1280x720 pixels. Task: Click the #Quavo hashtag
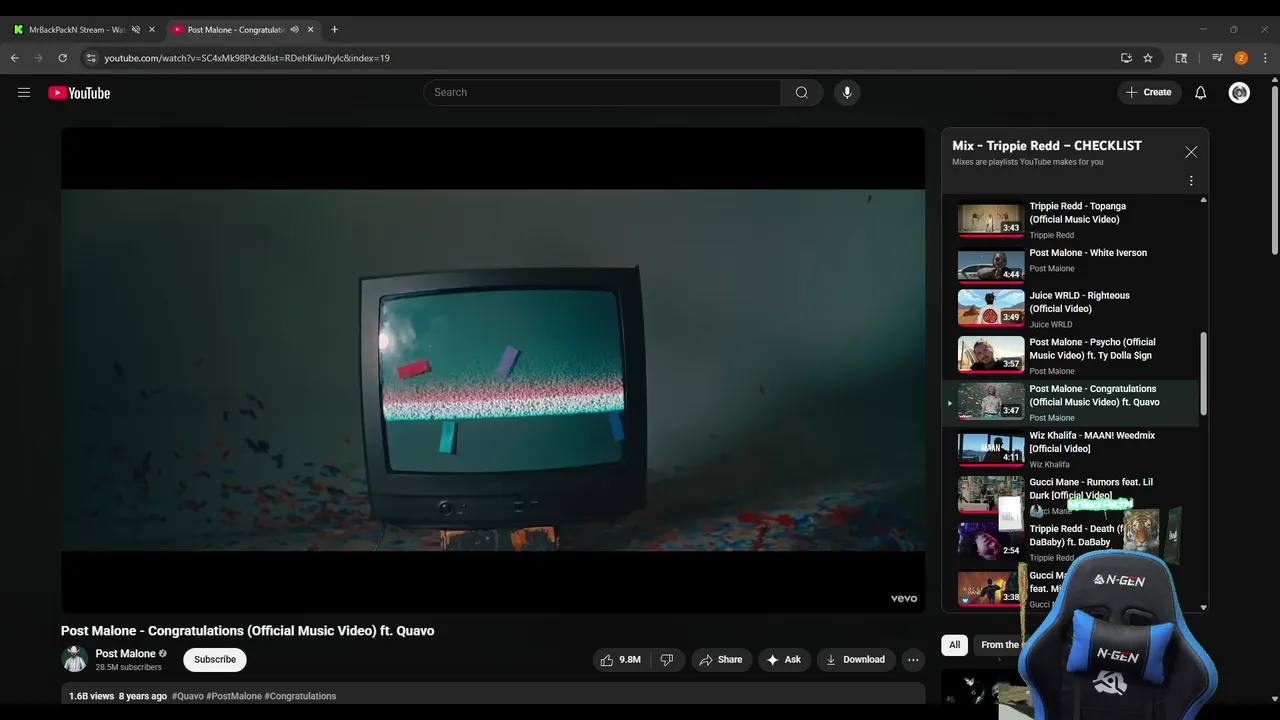(x=187, y=696)
